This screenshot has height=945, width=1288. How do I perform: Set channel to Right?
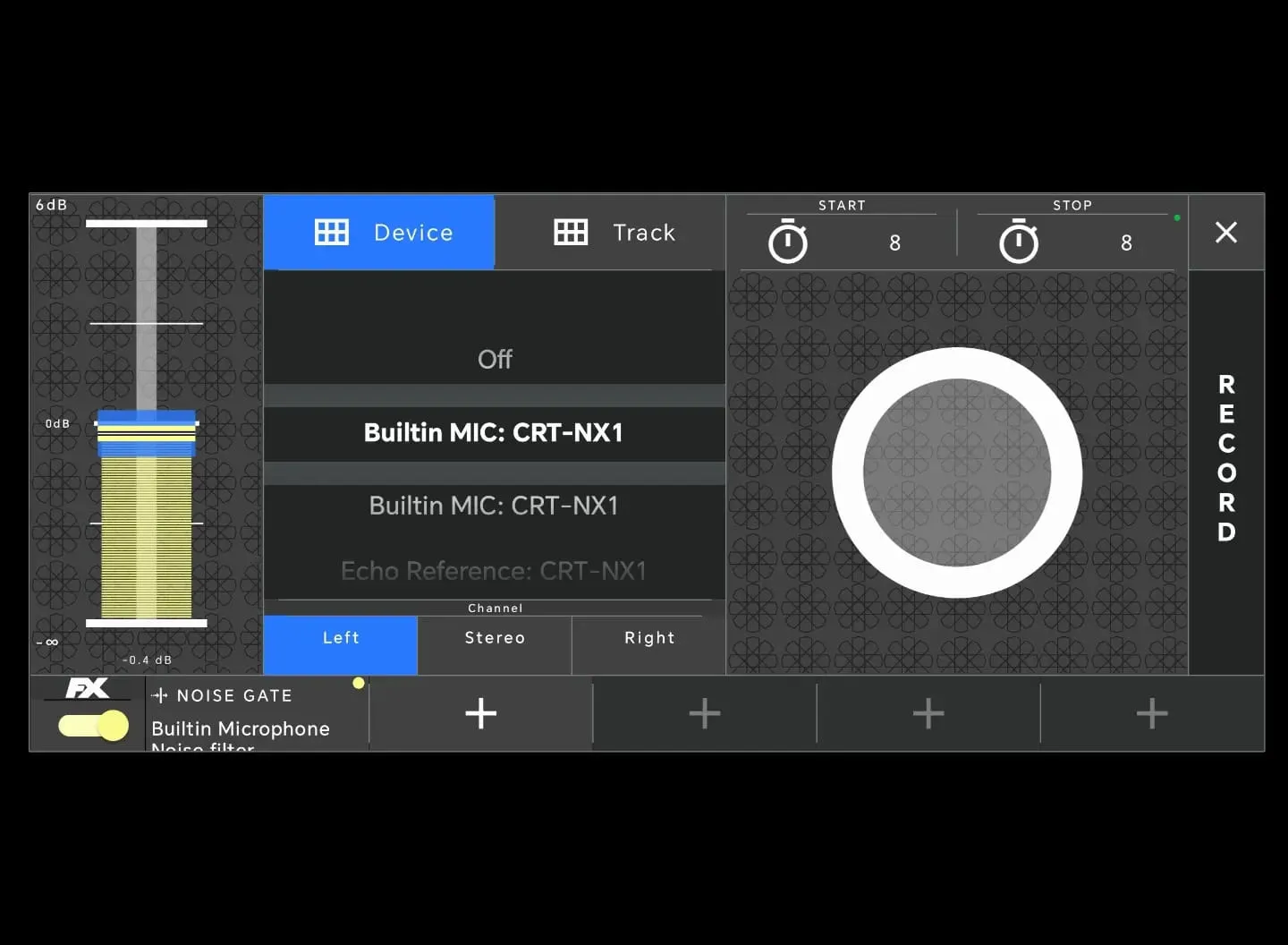[x=649, y=644]
